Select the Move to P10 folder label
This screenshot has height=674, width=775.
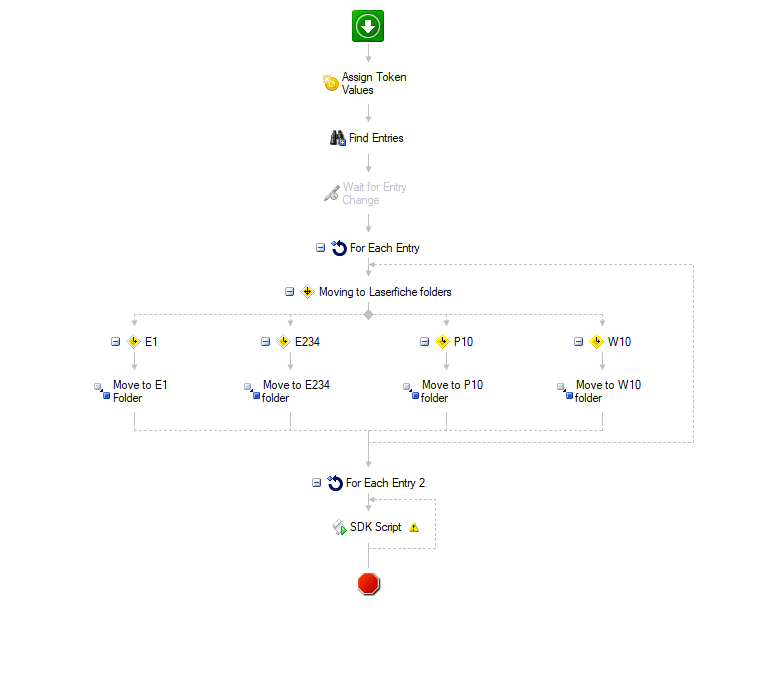click(x=451, y=391)
